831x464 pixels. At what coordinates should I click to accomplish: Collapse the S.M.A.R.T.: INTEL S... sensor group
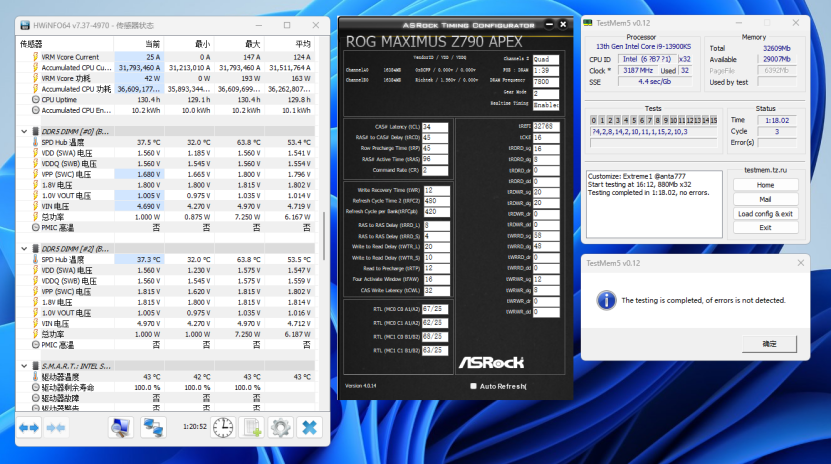(x=24, y=366)
